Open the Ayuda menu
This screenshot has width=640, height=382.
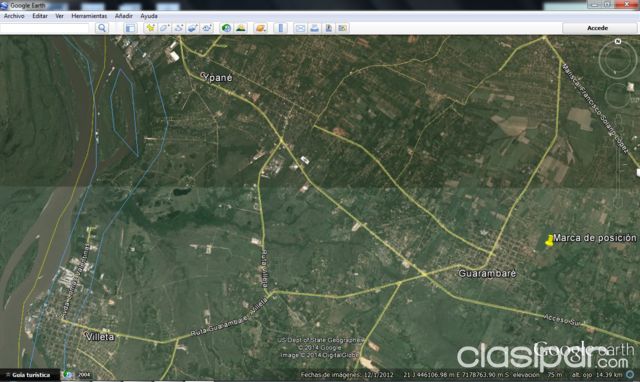coord(149,16)
